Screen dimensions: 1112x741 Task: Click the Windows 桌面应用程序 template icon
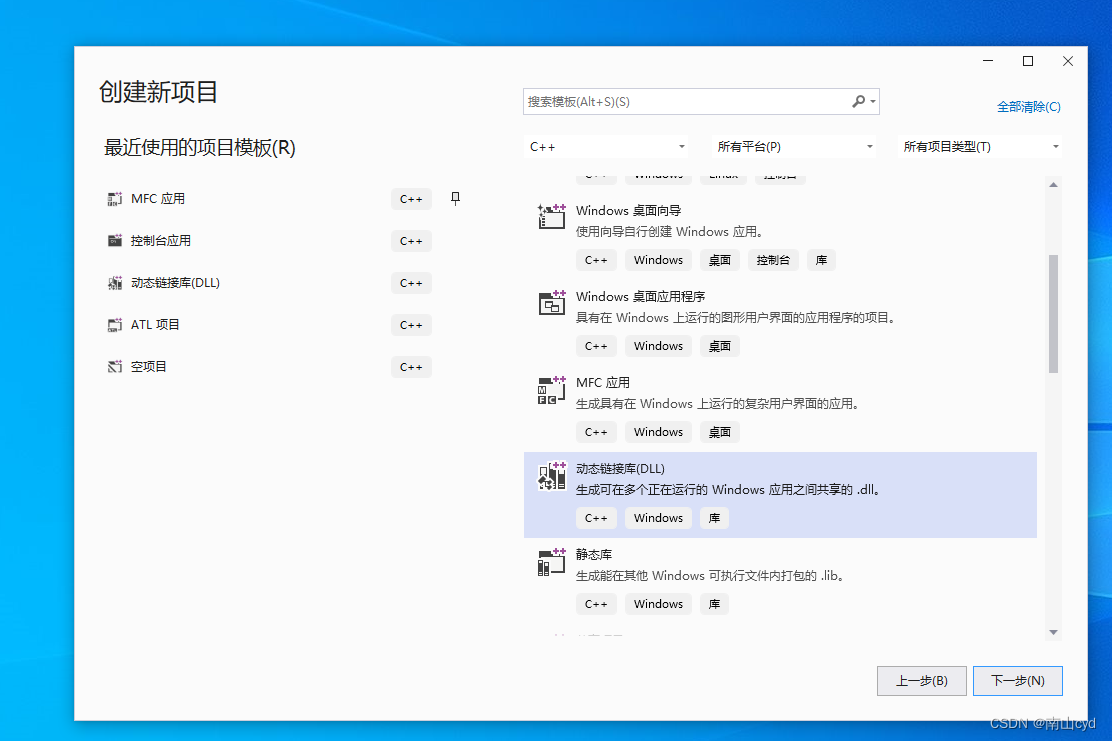pyautogui.click(x=552, y=303)
